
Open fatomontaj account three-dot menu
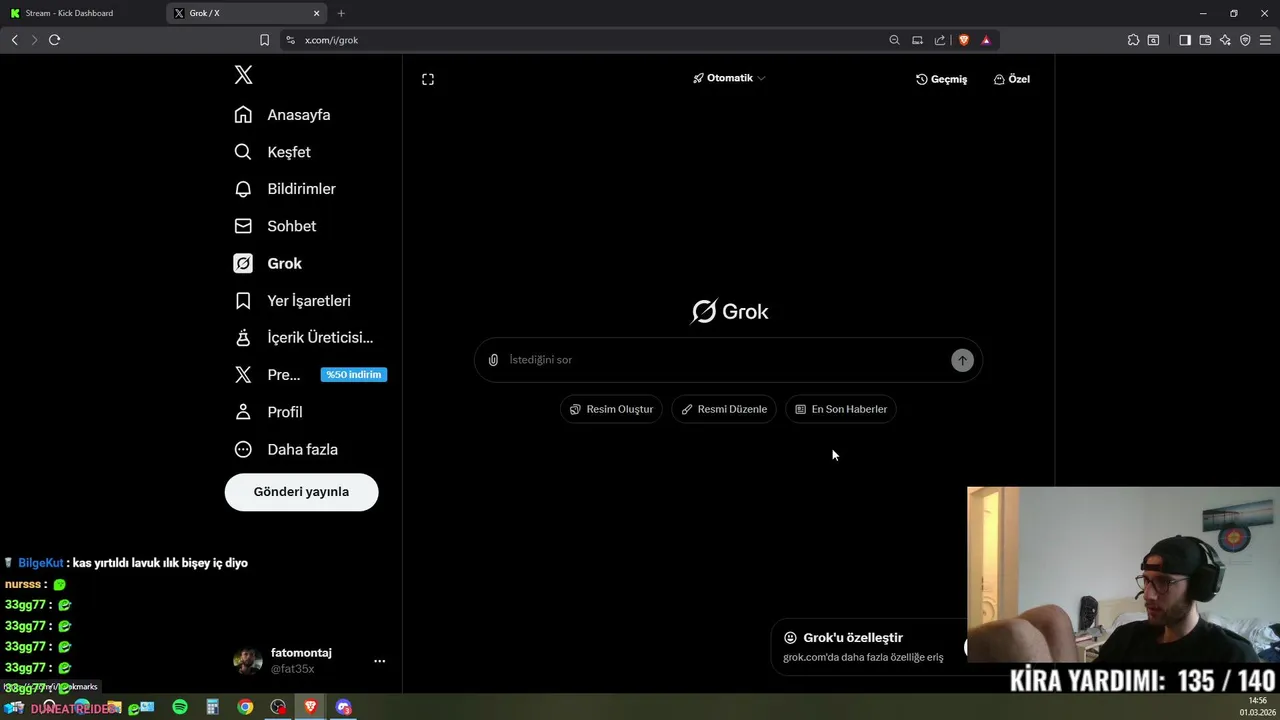379,661
